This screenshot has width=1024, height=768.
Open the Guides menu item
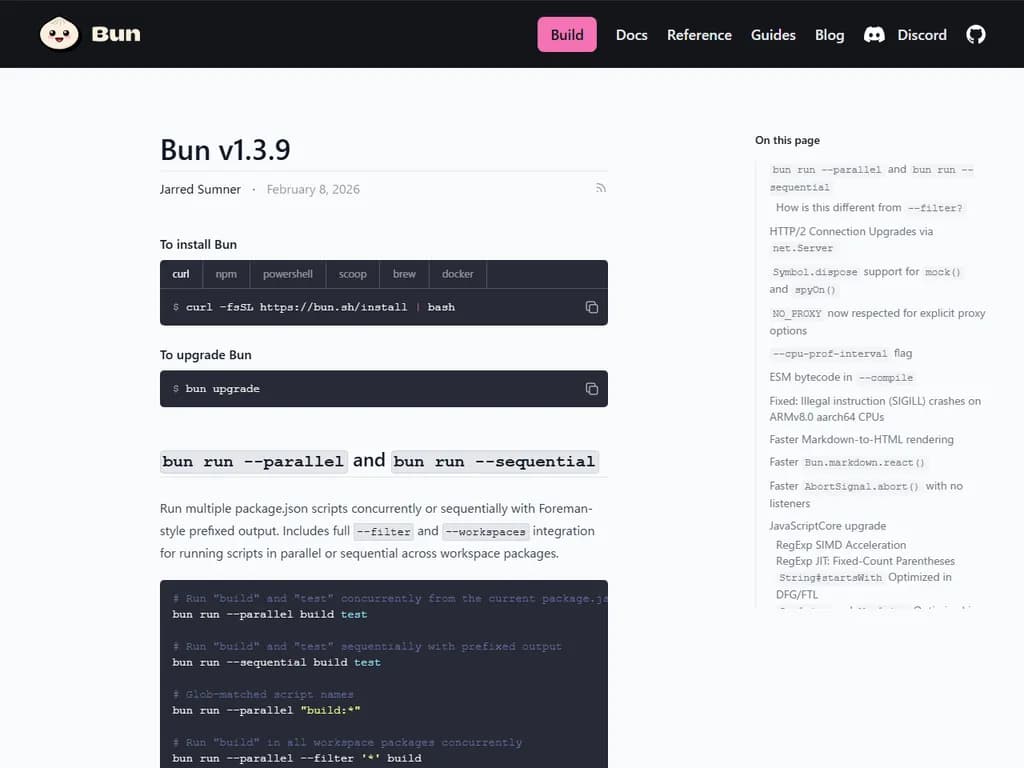(773, 34)
